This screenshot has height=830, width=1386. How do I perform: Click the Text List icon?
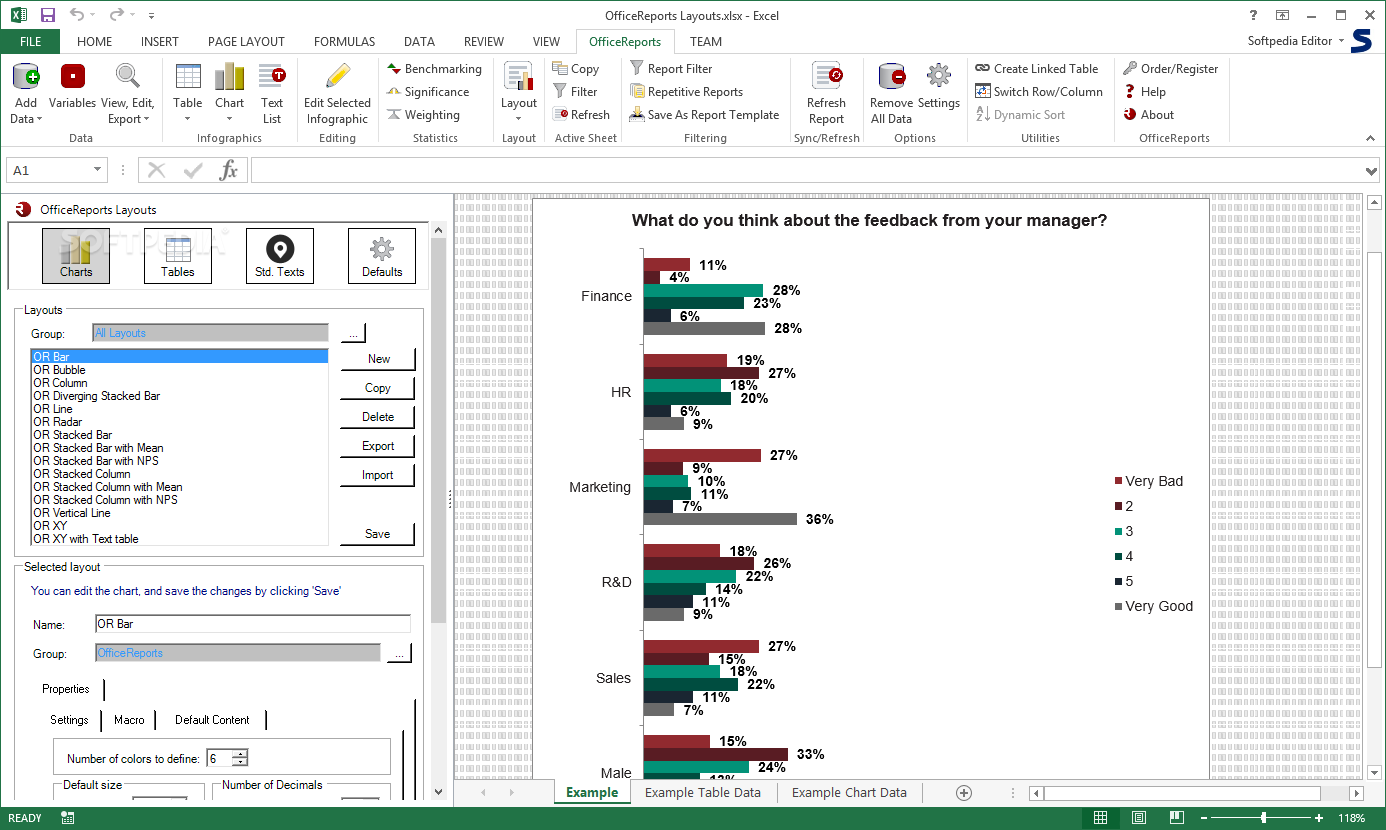[272, 77]
